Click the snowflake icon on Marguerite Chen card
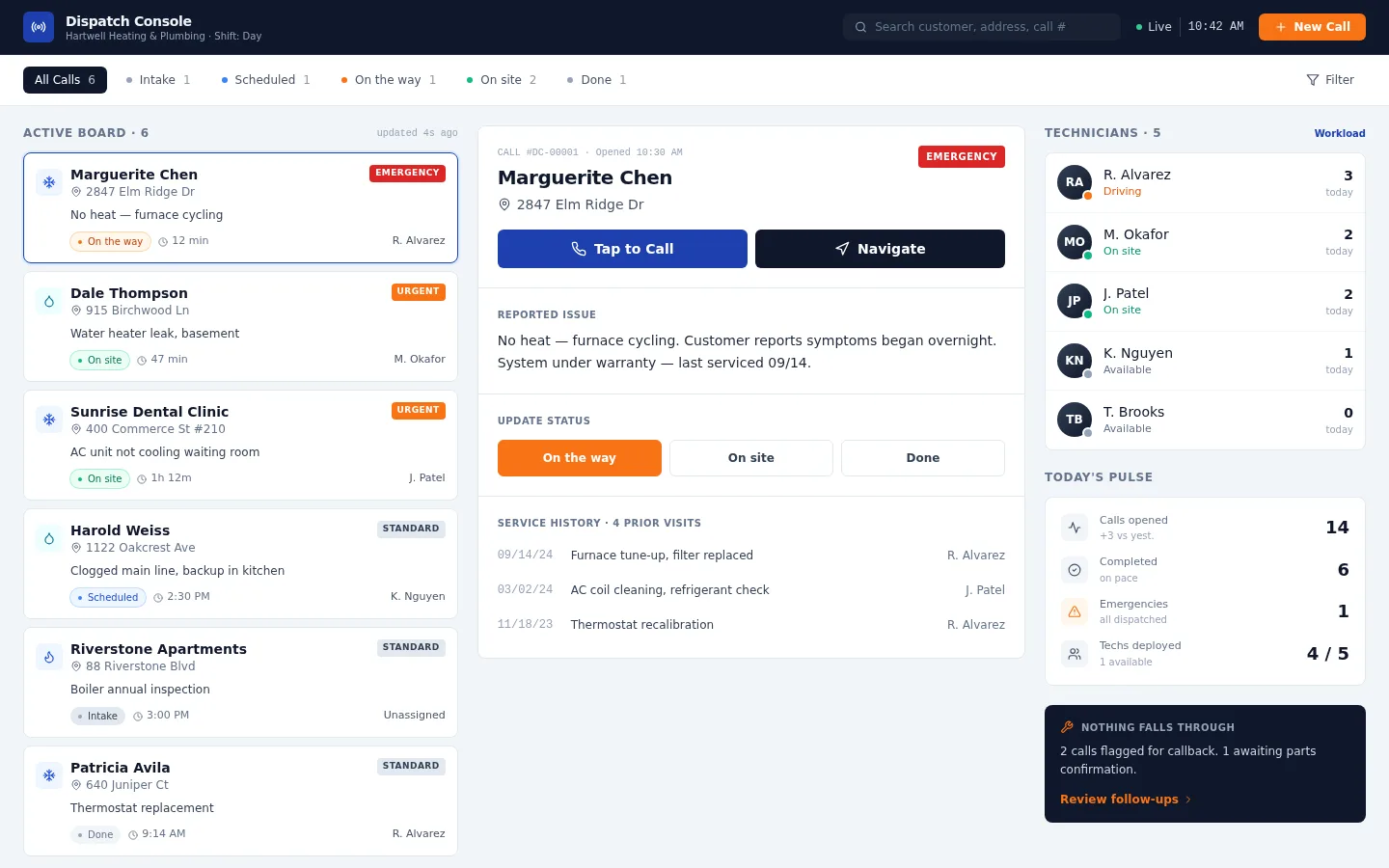 [x=49, y=182]
